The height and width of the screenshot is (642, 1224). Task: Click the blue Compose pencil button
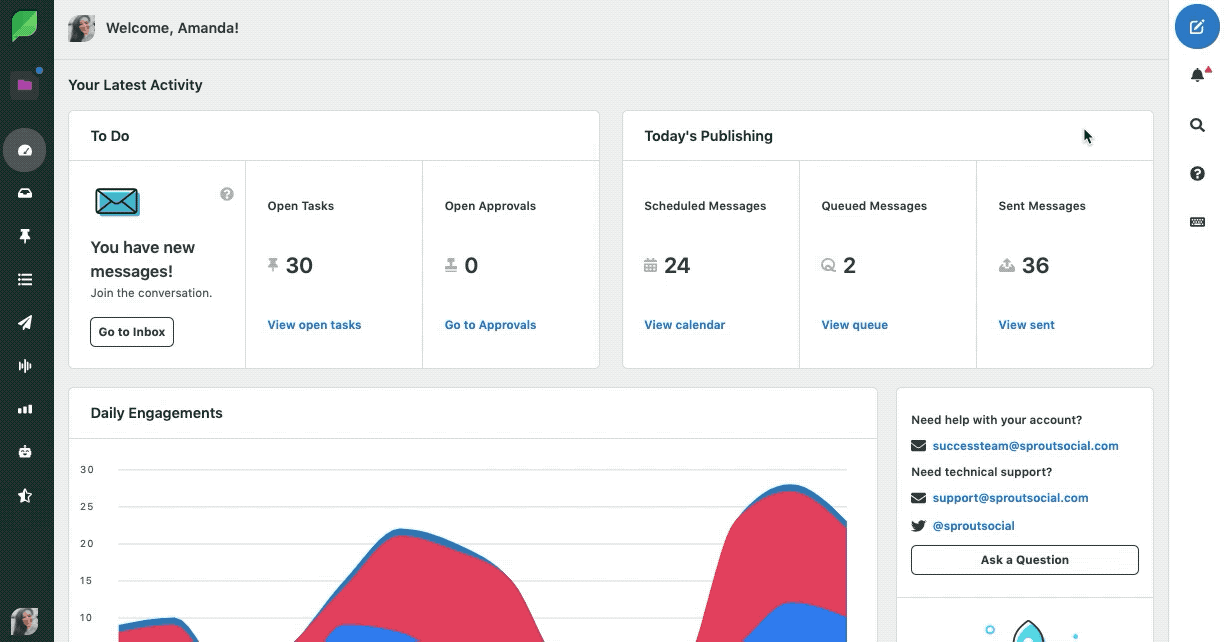(1197, 27)
